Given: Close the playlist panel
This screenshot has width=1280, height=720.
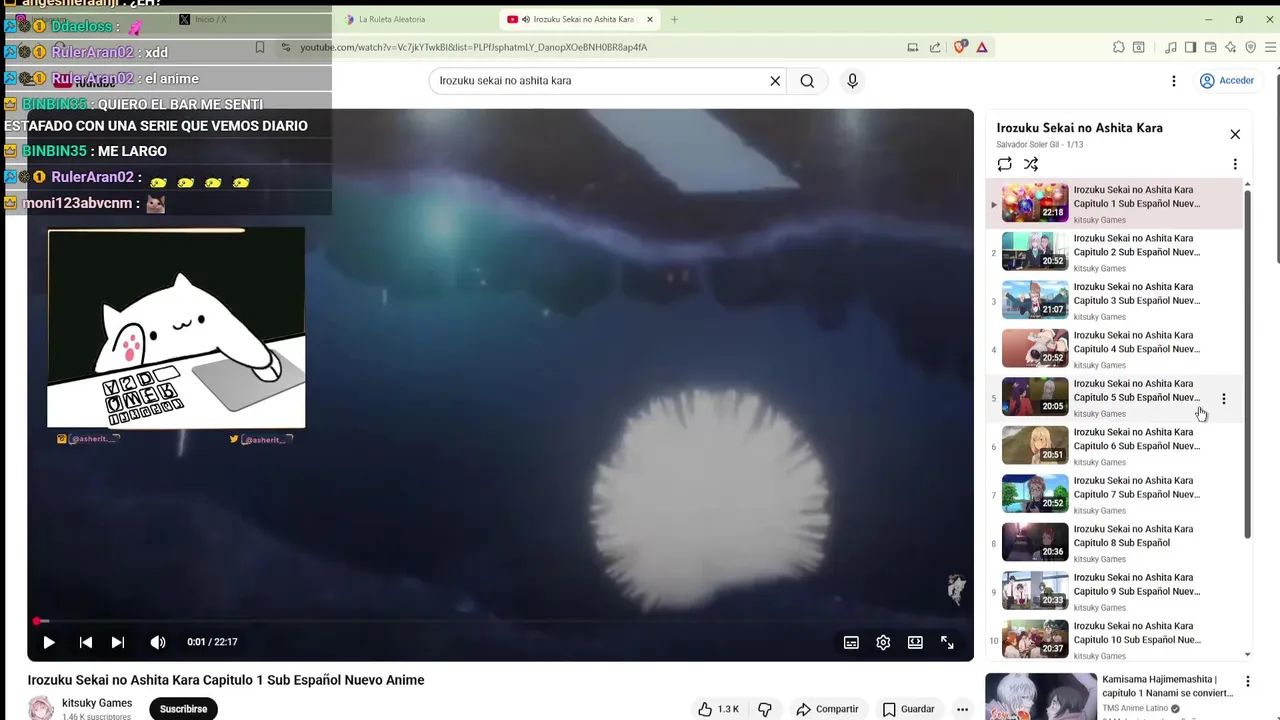Looking at the screenshot, I should (x=1235, y=134).
